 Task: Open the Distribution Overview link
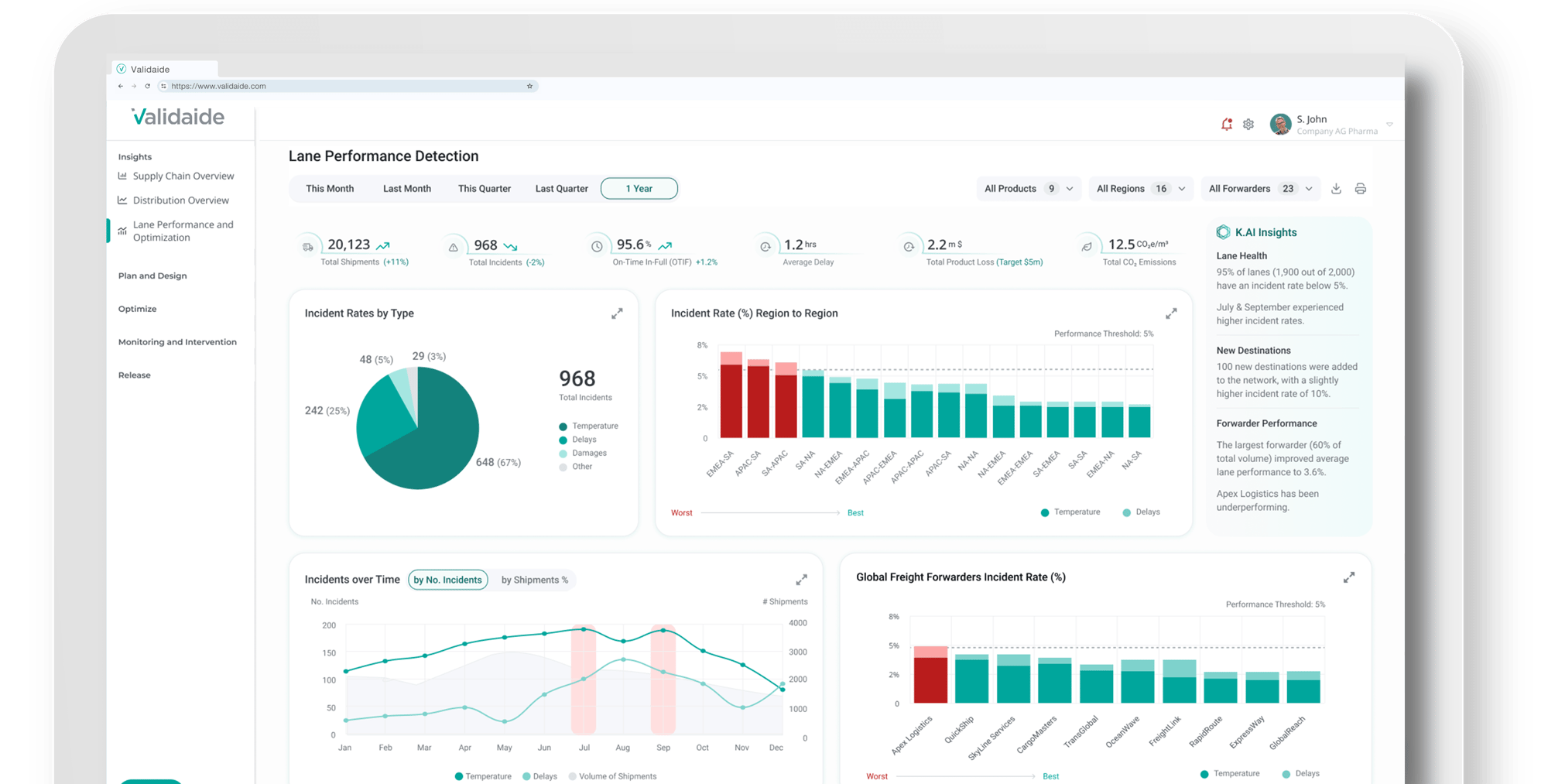coord(180,200)
